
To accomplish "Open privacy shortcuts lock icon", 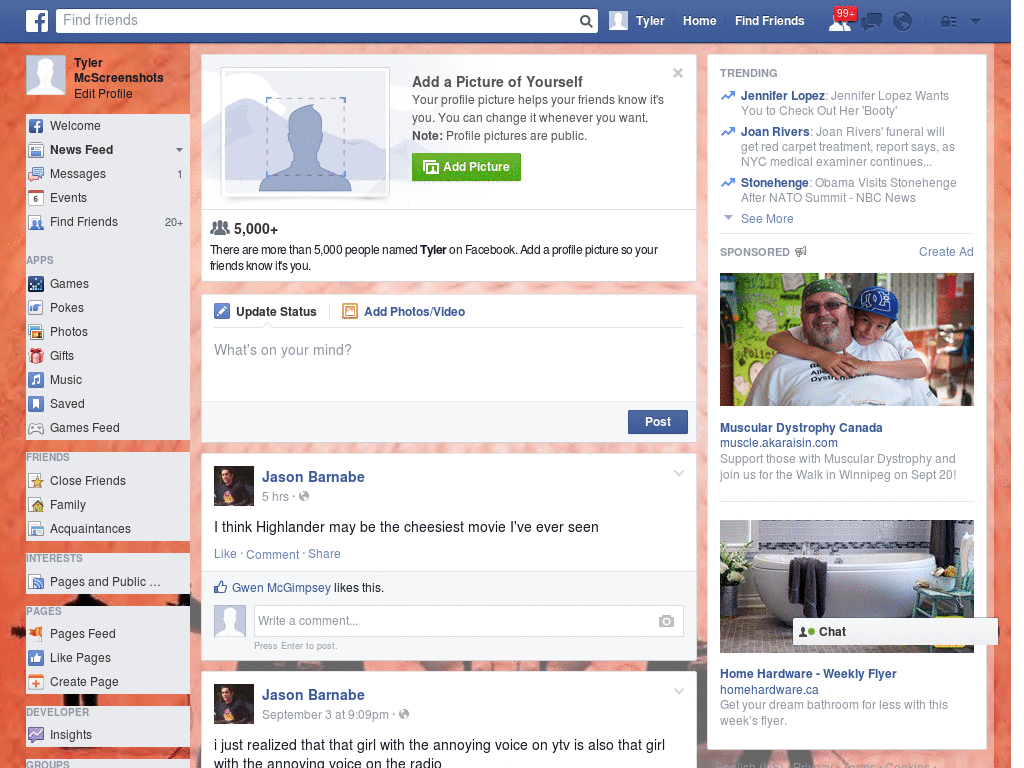I will click(x=948, y=22).
